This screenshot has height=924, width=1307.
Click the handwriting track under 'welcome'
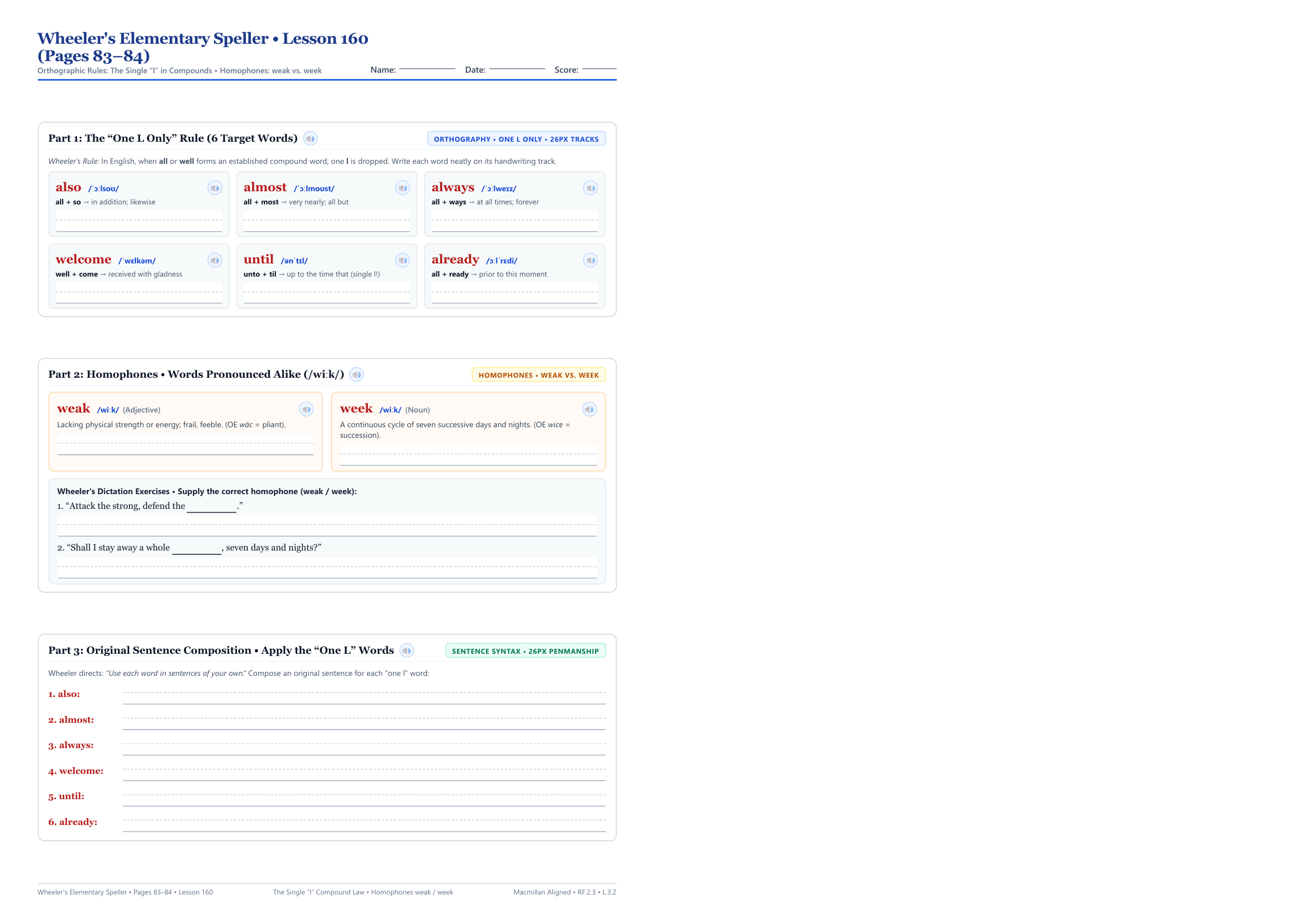139,293
